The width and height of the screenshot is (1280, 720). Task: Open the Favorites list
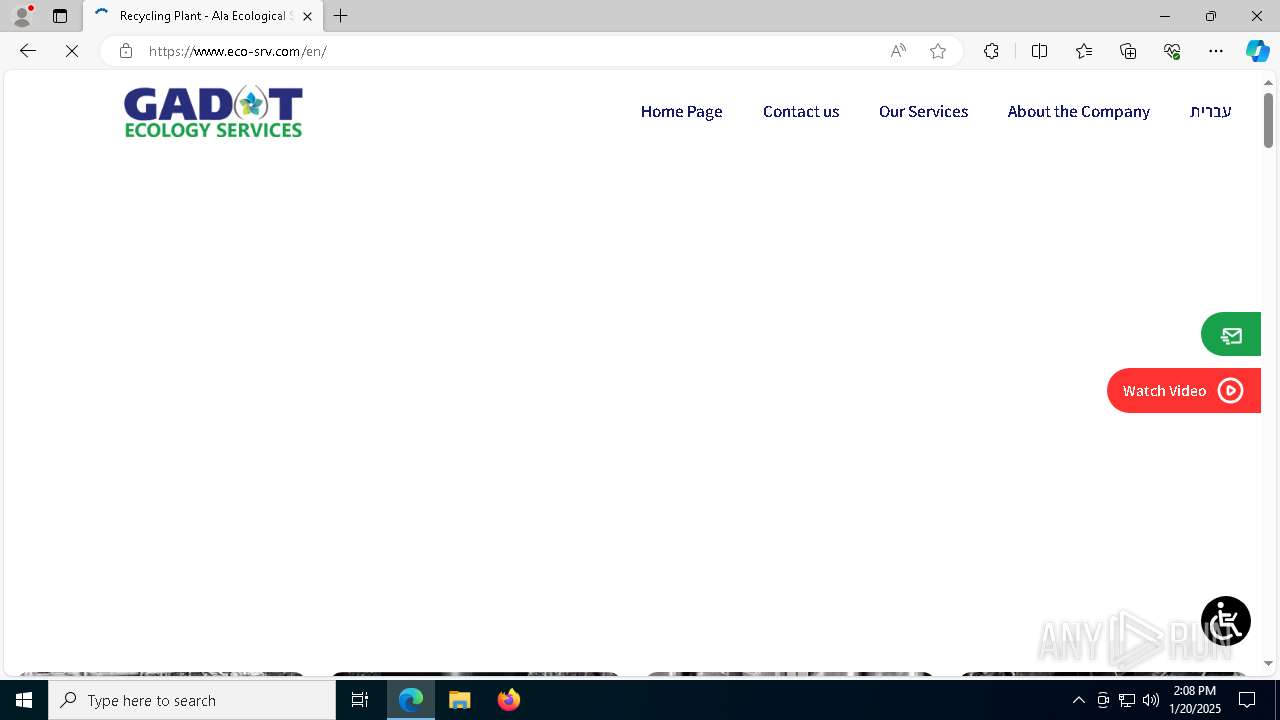tap(1084, 51)
